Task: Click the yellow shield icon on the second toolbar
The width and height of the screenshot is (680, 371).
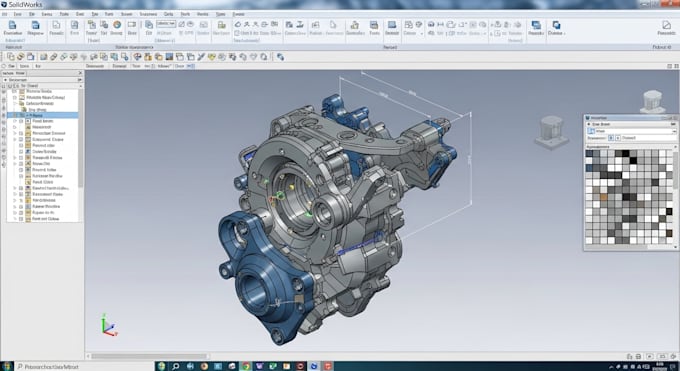Action: click(x=211, y=57)
